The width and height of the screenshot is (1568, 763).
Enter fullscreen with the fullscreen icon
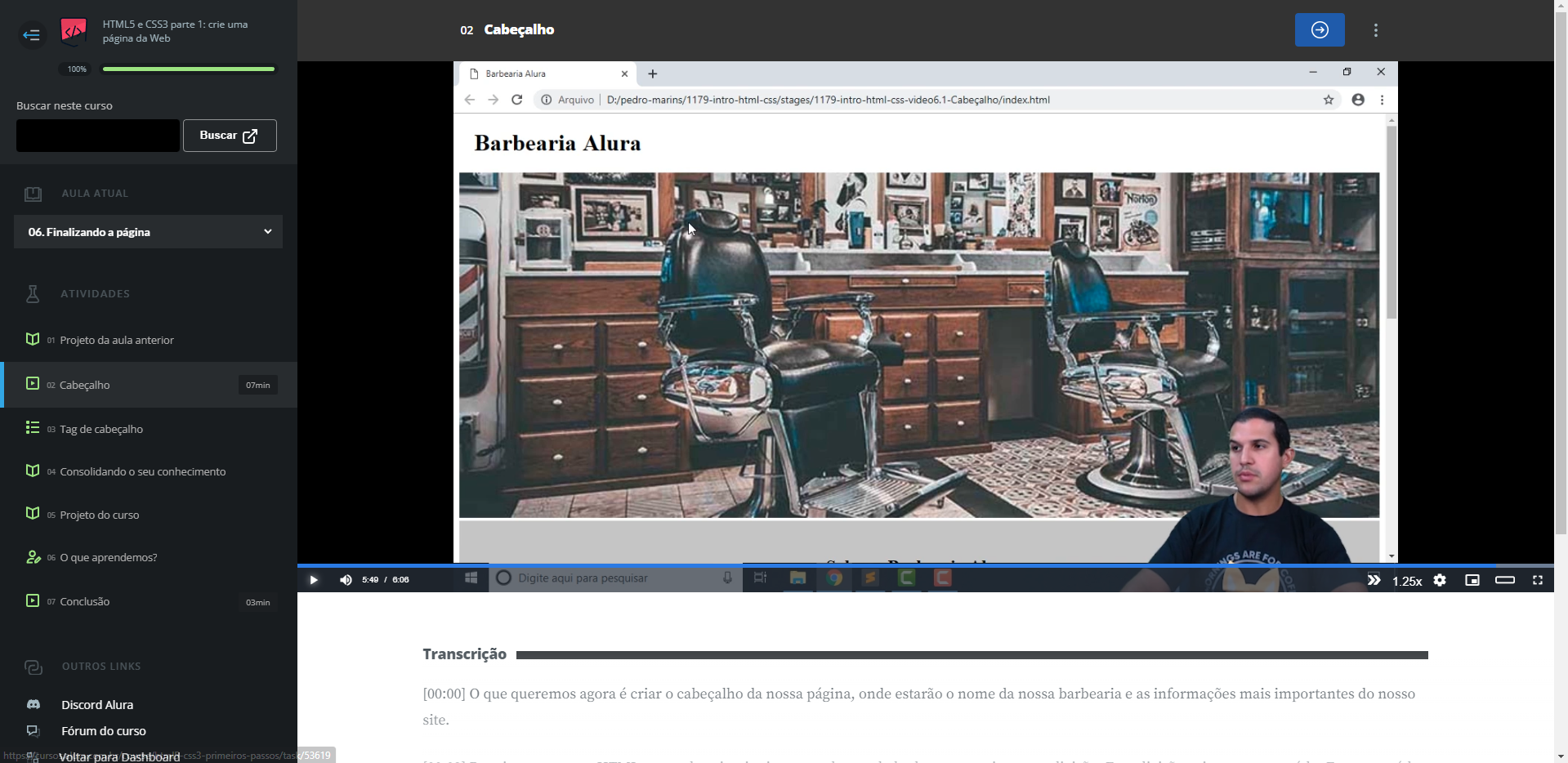(x=1538, y=580)
